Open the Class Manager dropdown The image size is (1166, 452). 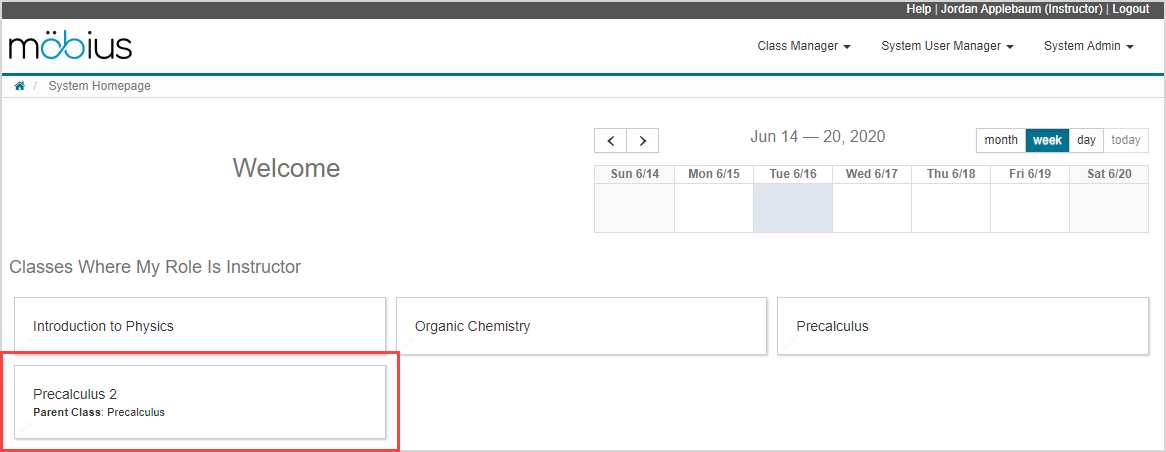[x=803, y=46]
